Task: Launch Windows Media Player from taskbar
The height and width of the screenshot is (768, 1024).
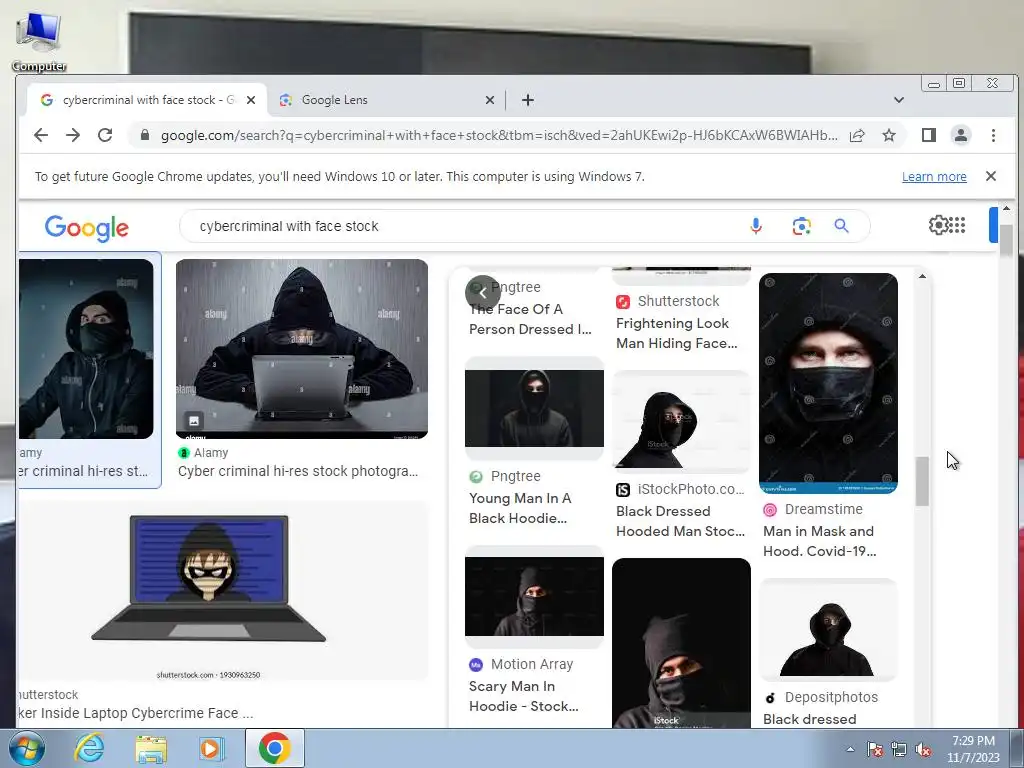Action: coord(212,748)
